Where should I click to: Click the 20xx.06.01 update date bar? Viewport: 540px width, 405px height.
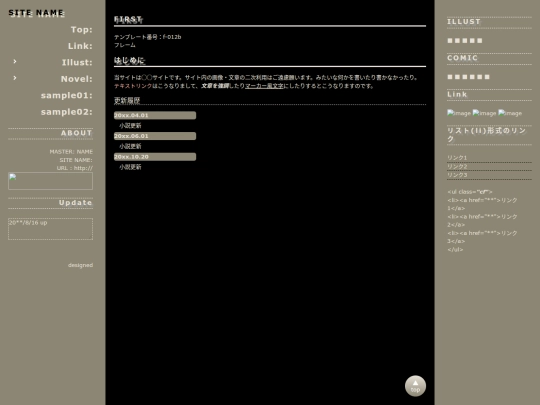pyautogui.click(x=155, y=136)
